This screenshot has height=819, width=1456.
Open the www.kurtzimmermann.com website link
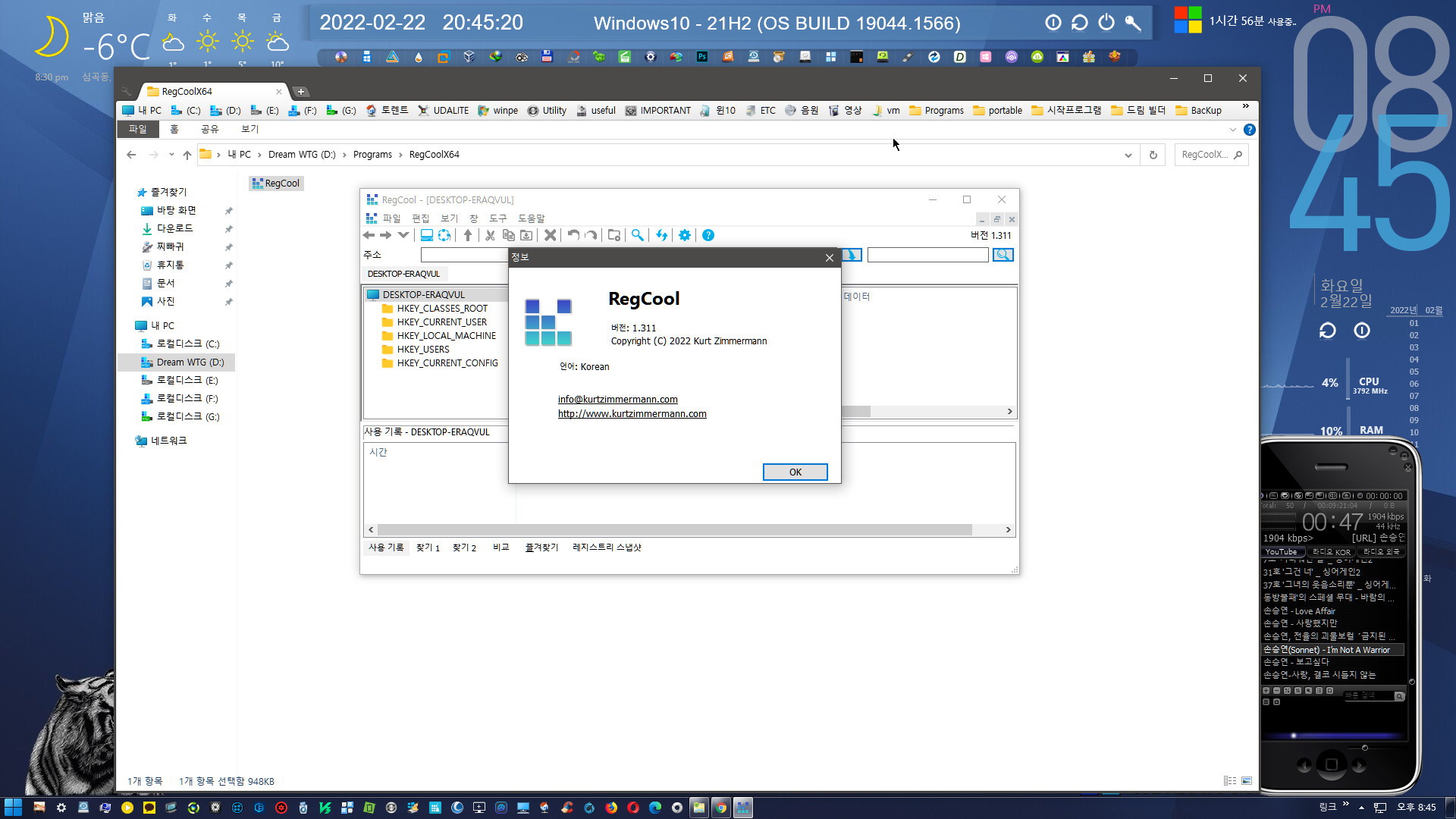(x=632, y=414)
